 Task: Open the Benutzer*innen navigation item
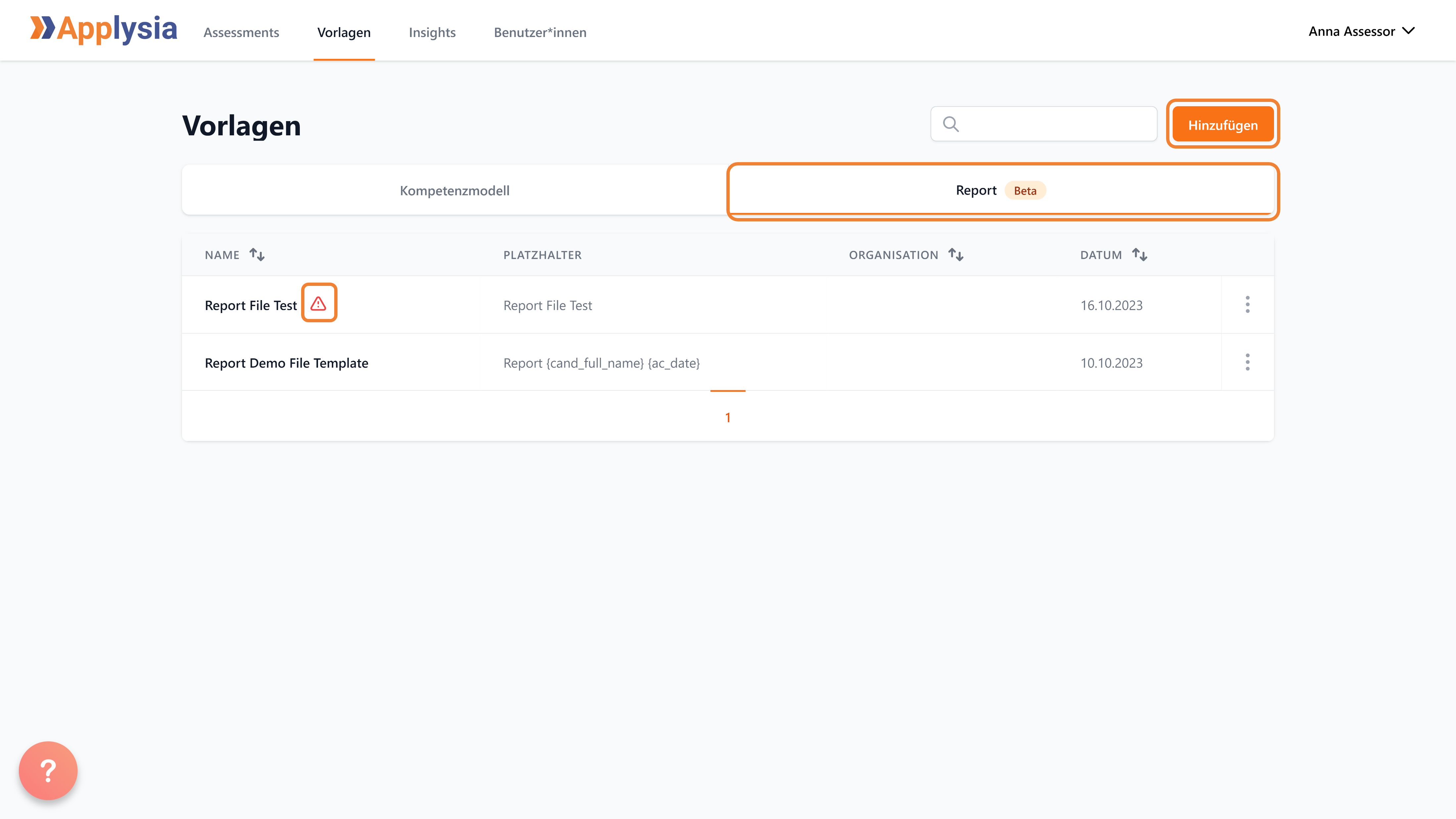pos(540,32)
